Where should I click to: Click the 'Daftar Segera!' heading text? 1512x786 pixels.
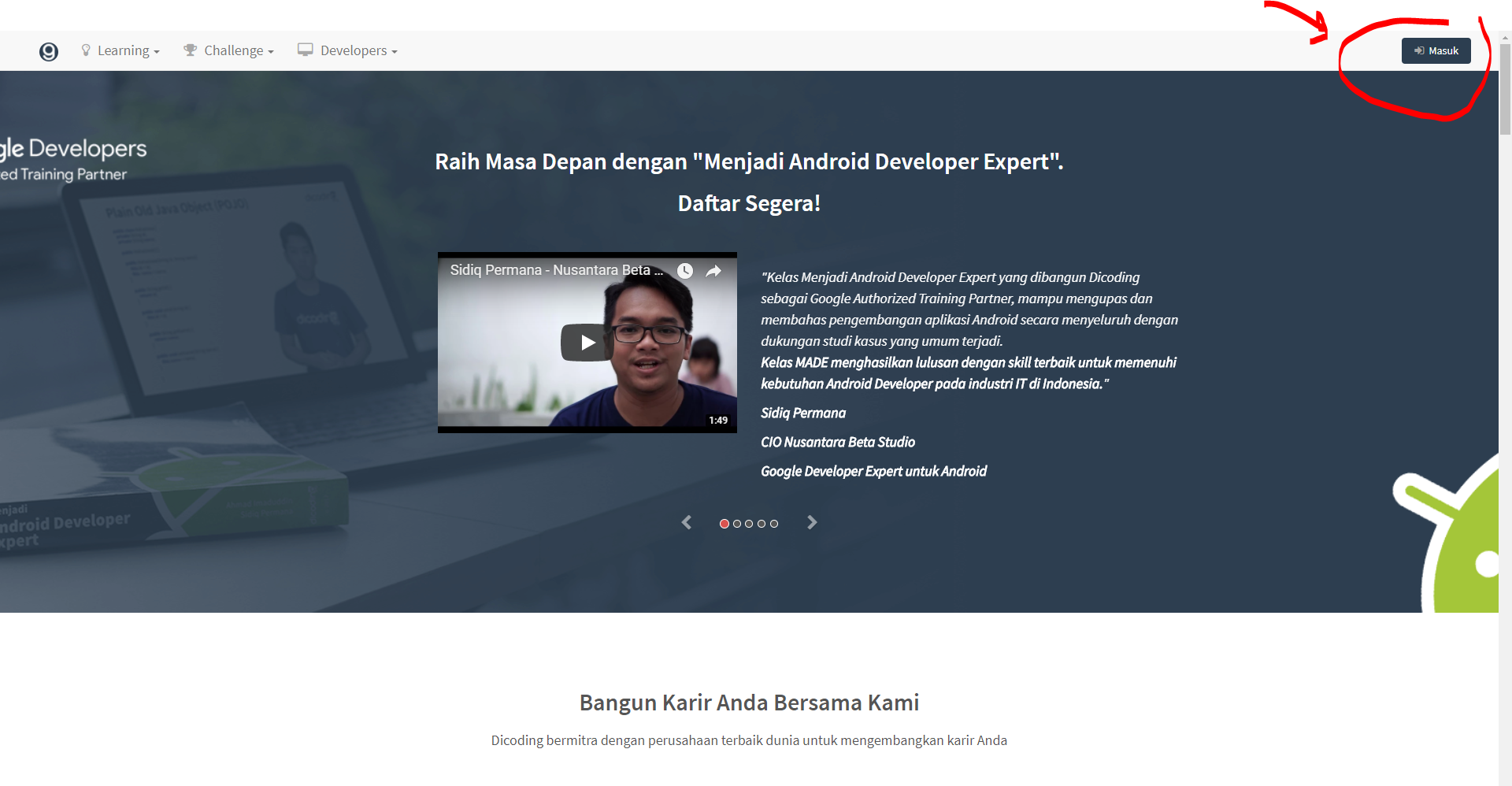click(749, 203)
